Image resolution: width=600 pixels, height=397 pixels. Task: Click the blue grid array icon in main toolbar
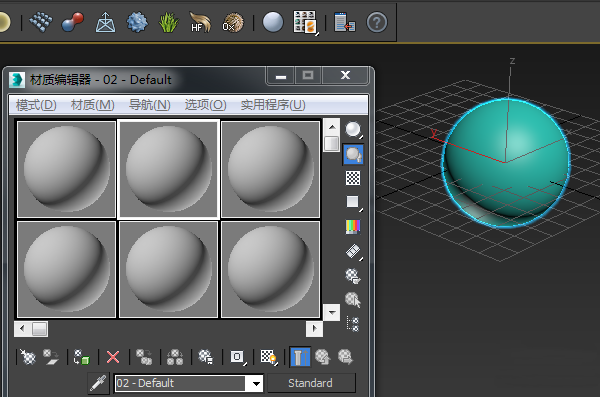click(x=41, y=22)
